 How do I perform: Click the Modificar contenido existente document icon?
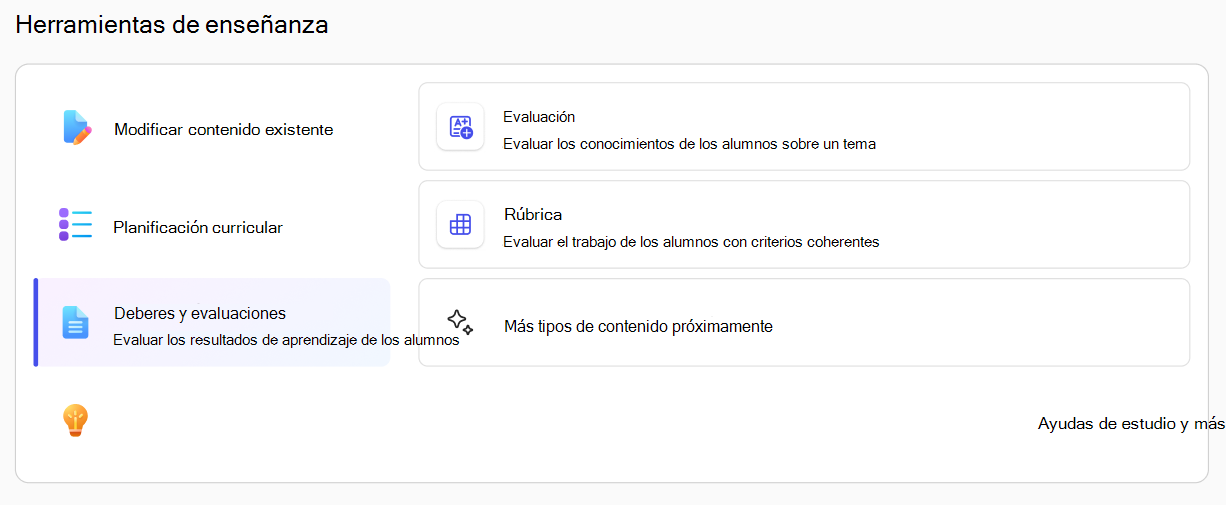[77, 128]
